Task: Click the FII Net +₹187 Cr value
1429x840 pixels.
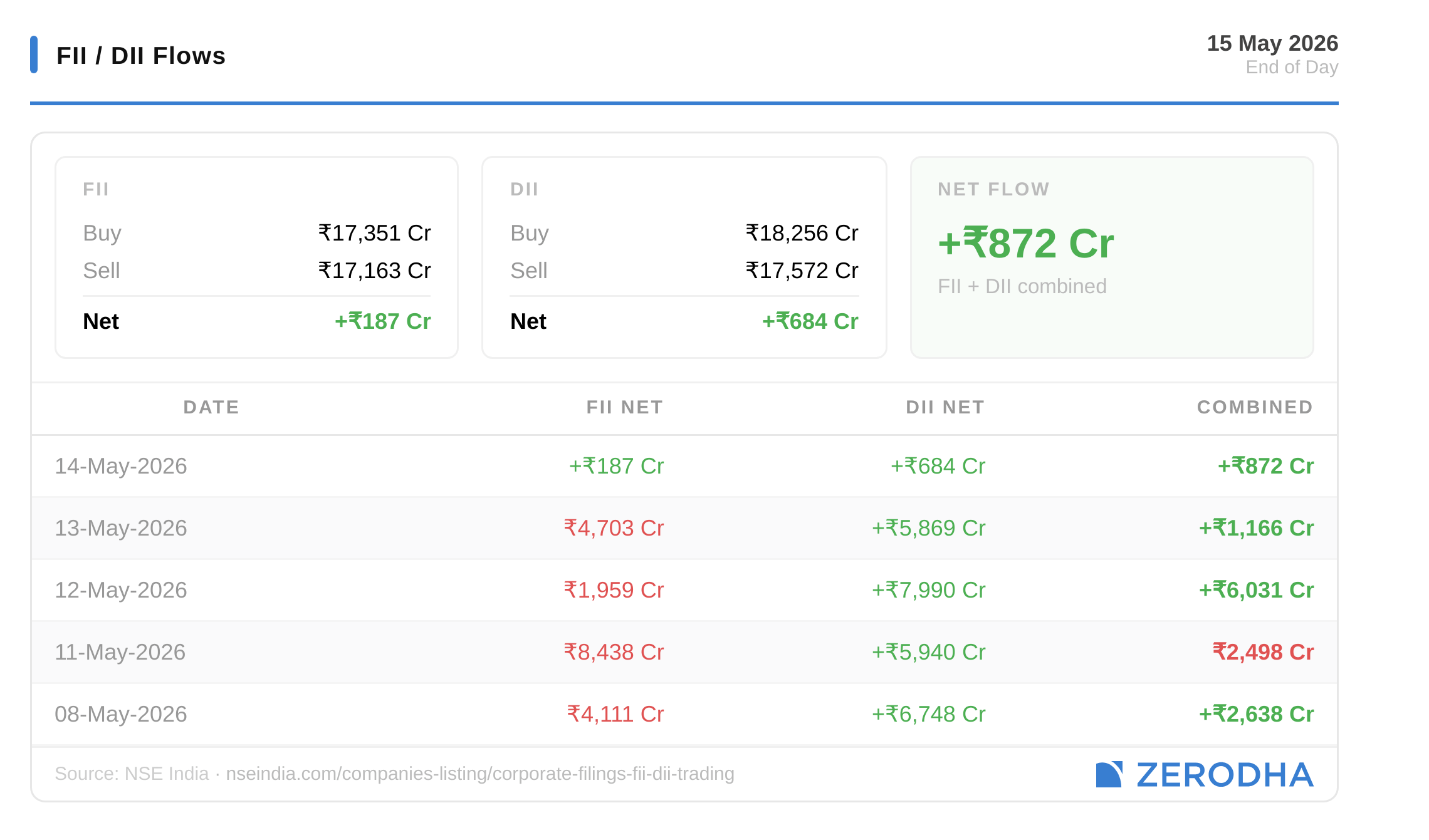Action: [x=382, y=321]
